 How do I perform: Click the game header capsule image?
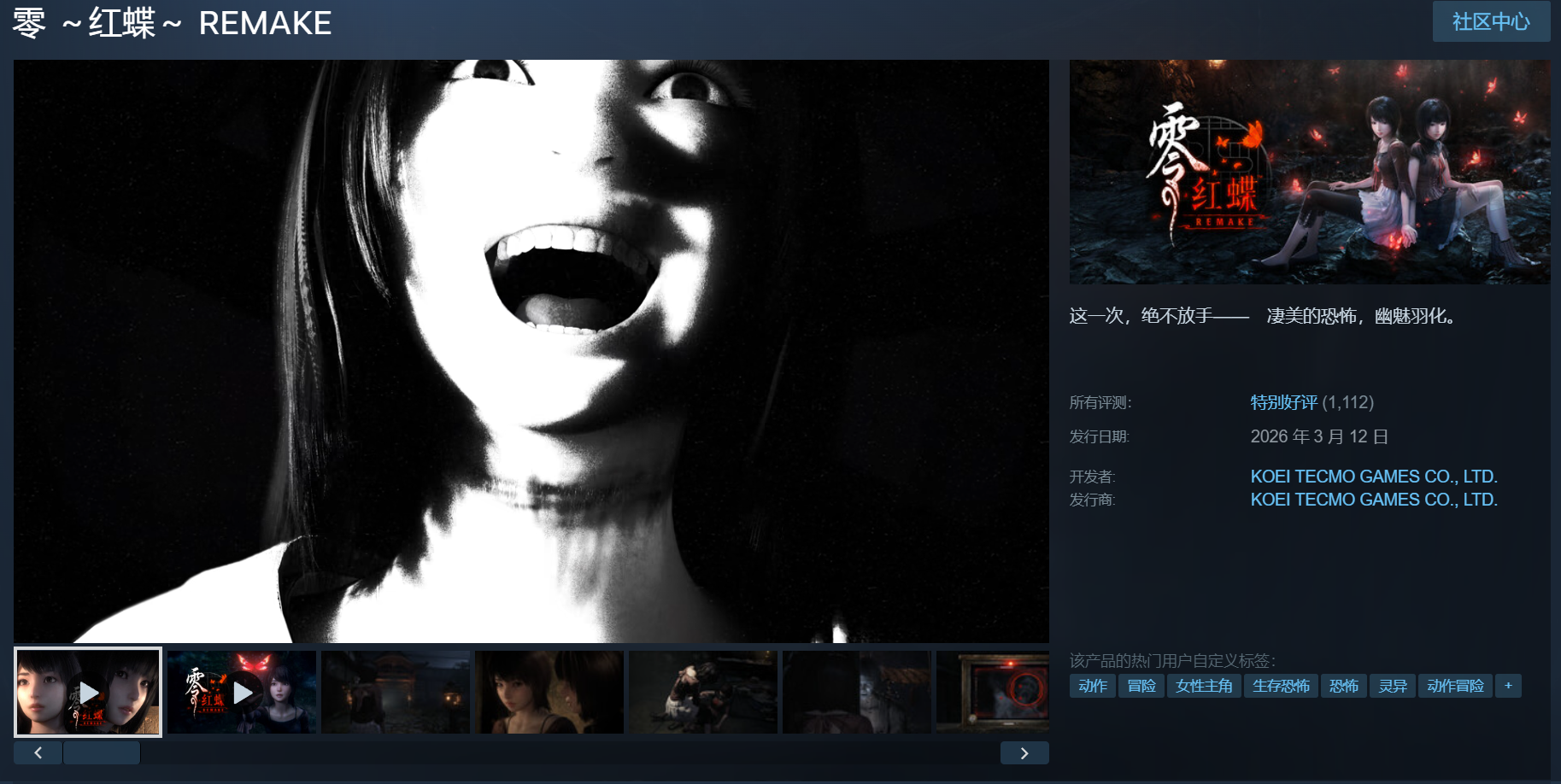tap(1309, 172)
